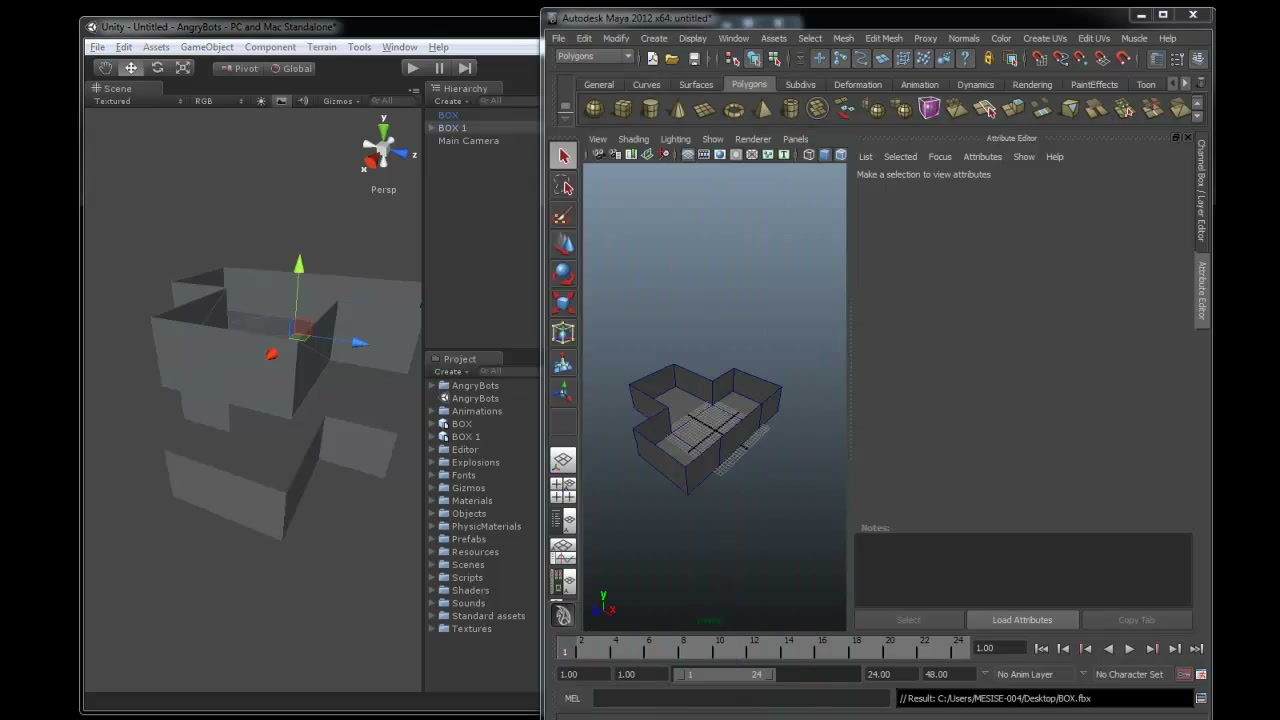Click Maya range slider bar
This screenshot has height=720, width=1280.
pyautogui.click(x=723, y=675)
